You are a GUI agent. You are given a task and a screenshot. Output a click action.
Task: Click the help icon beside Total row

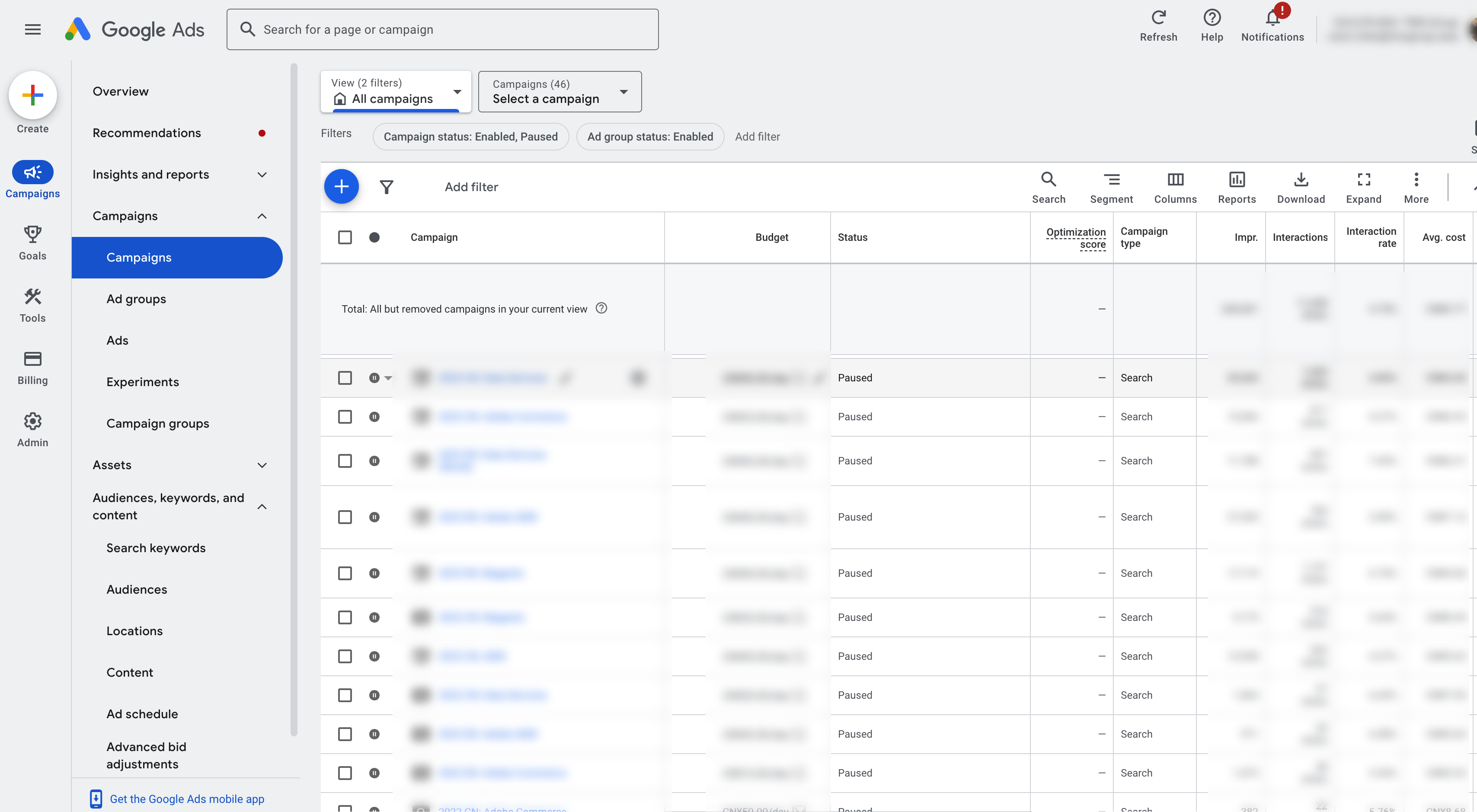pos(601,308)
